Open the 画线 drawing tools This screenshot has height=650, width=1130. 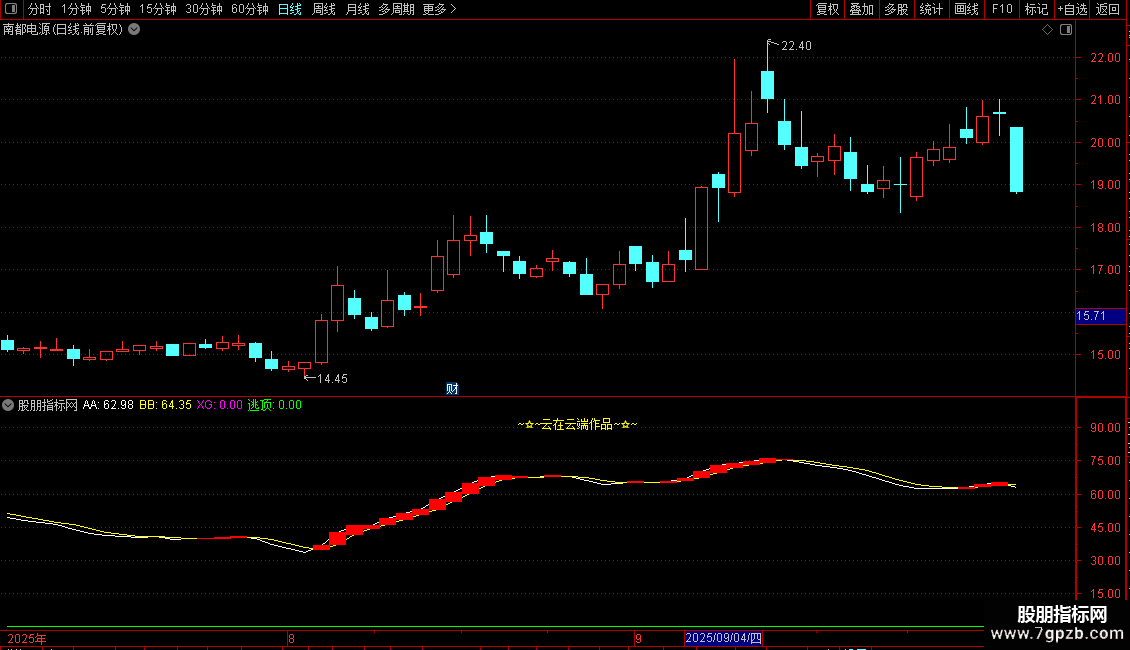click(x=966, y=9)
